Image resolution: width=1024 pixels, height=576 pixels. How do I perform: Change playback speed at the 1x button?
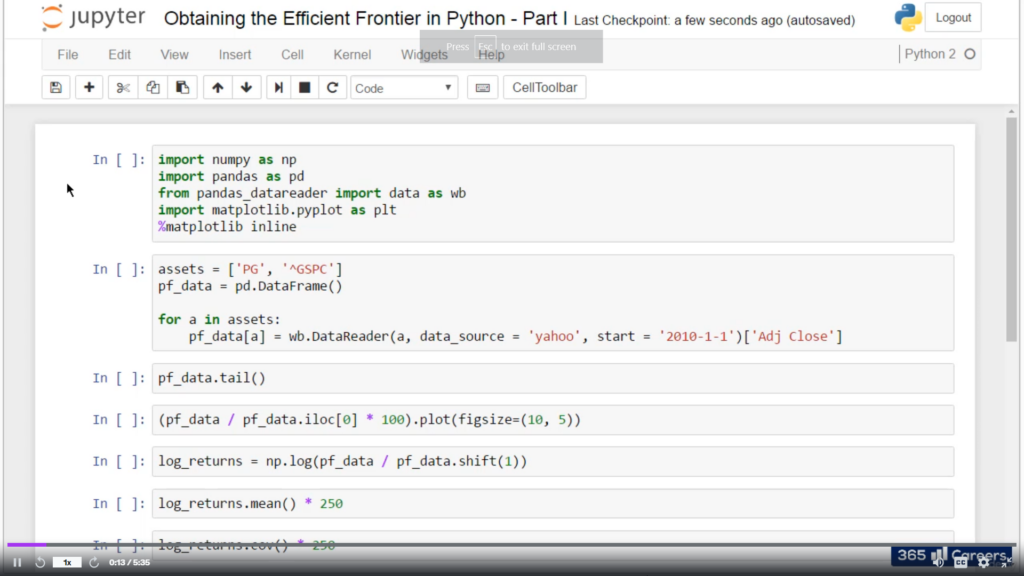67,562
